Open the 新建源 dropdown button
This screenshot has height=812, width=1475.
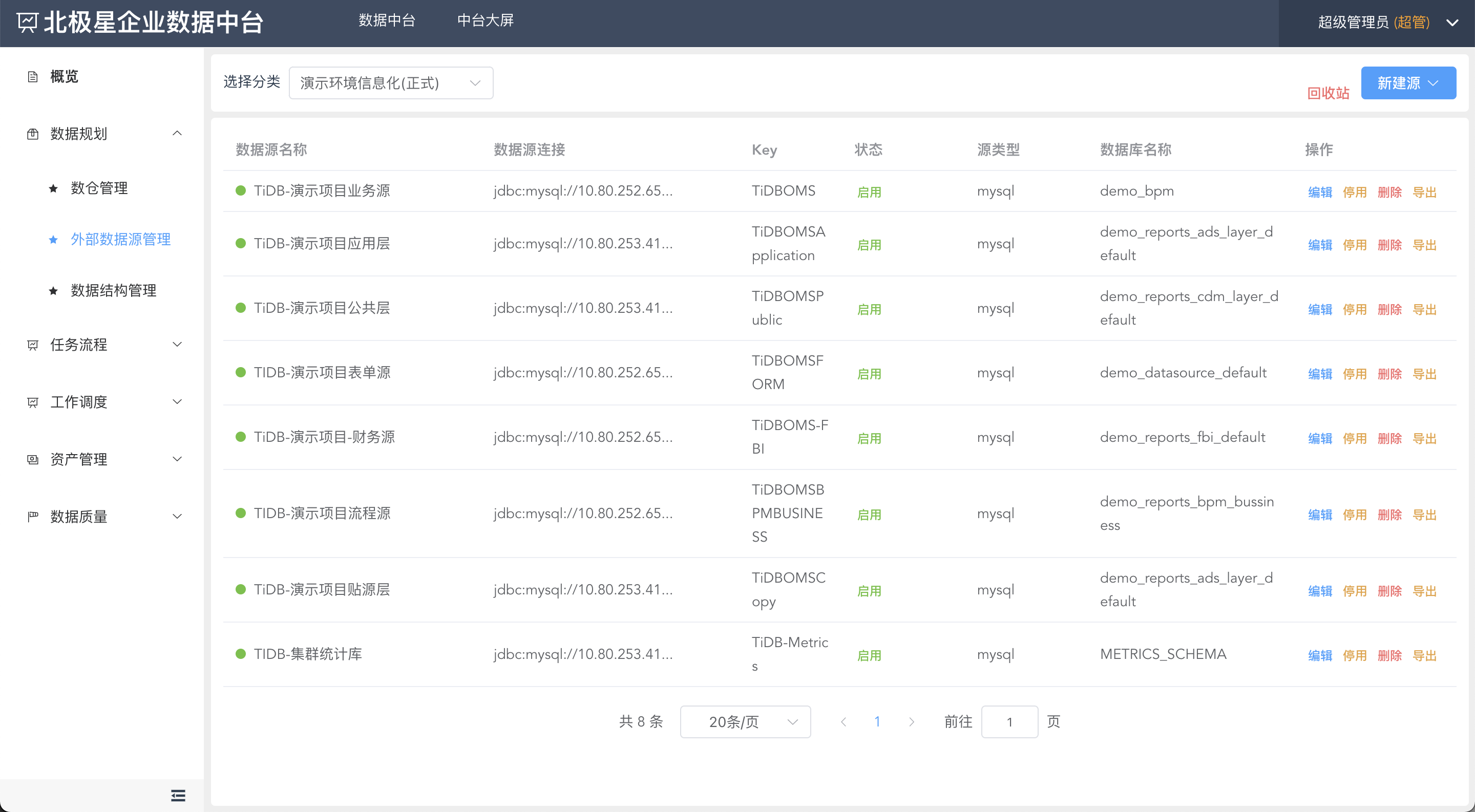1408,83
